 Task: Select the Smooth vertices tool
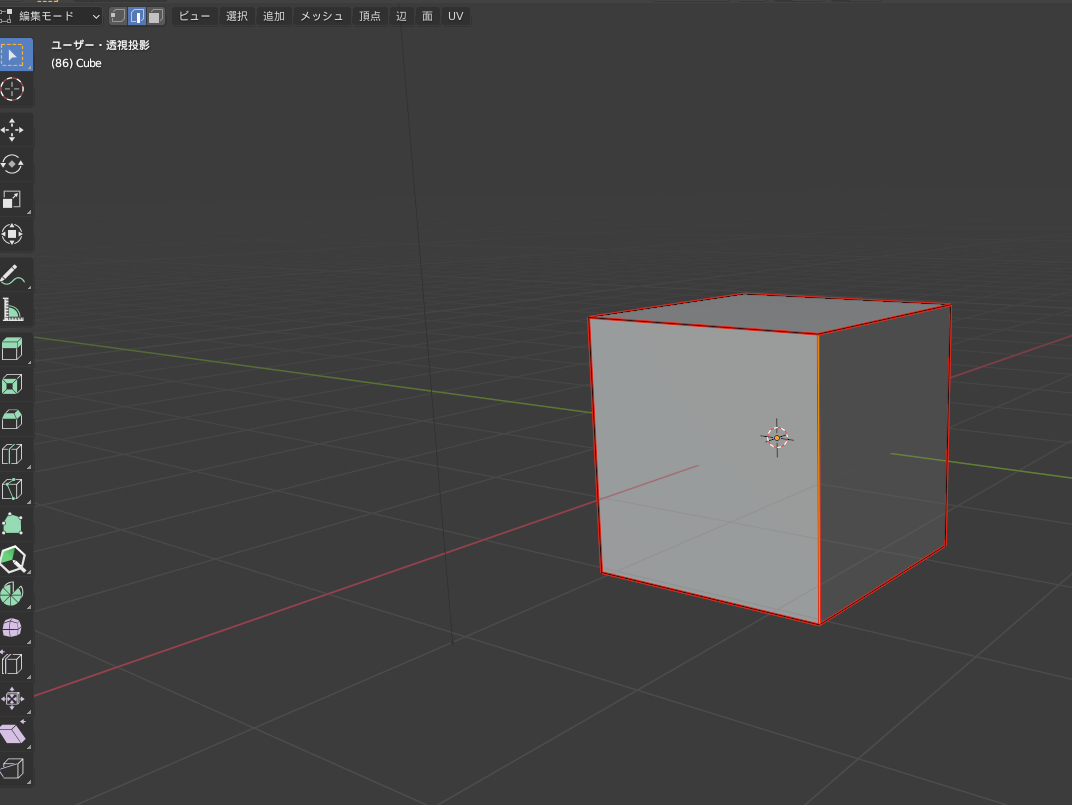pyautogui.click(x=13, y=629)
